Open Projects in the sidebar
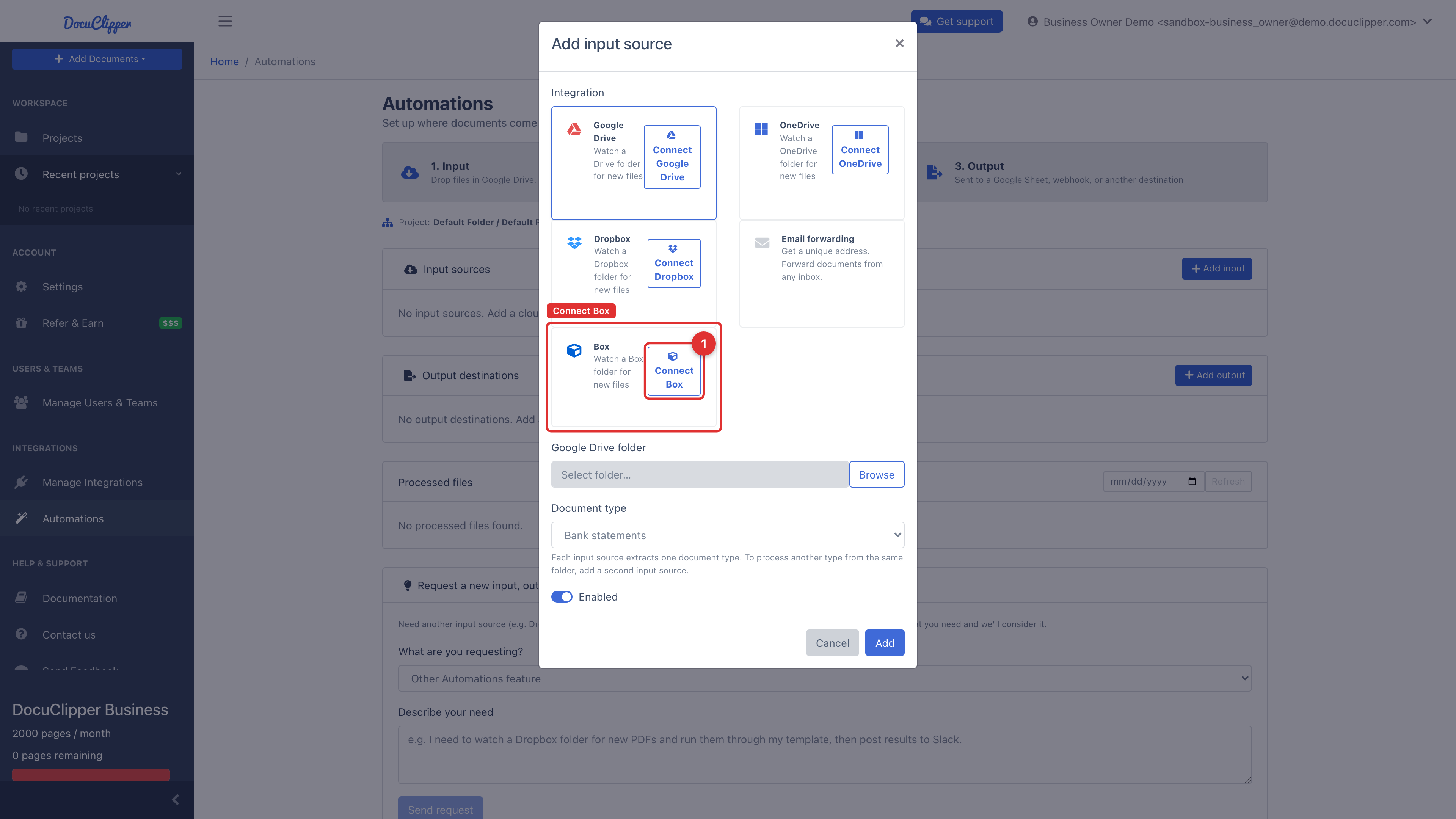The width and height of the screenshot is (1456, 819). point(97,137)
